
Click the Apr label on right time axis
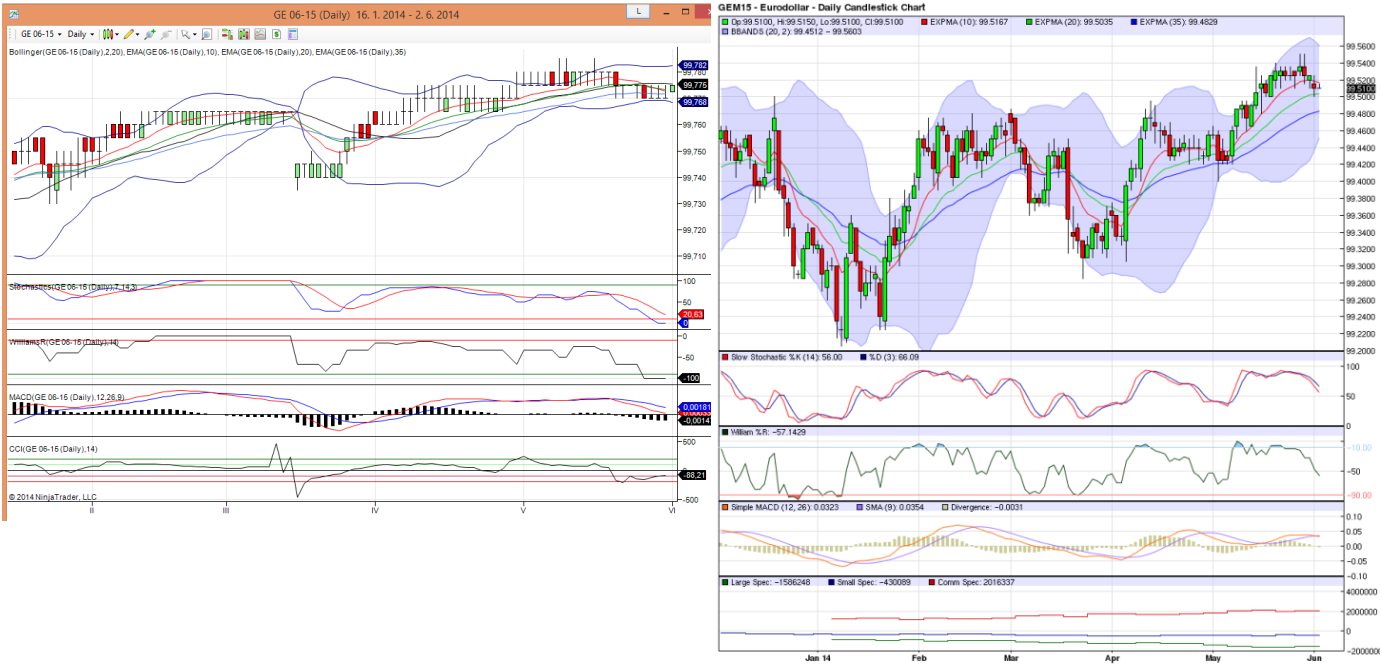pyautogui.click(x=1112, y=659)
